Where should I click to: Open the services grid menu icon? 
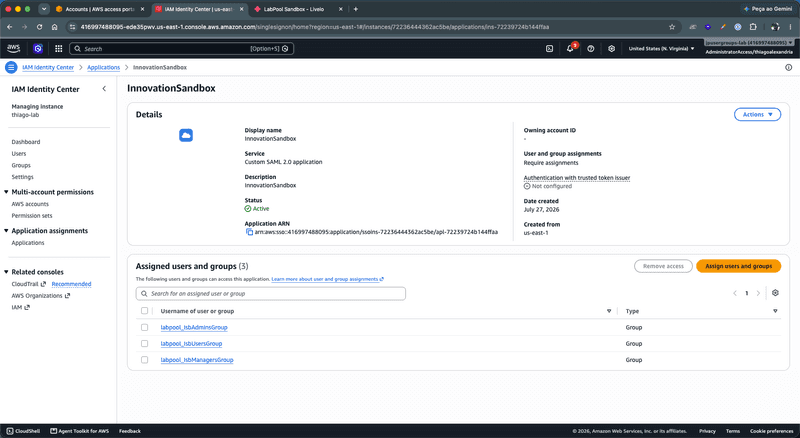tap(59, 48)
